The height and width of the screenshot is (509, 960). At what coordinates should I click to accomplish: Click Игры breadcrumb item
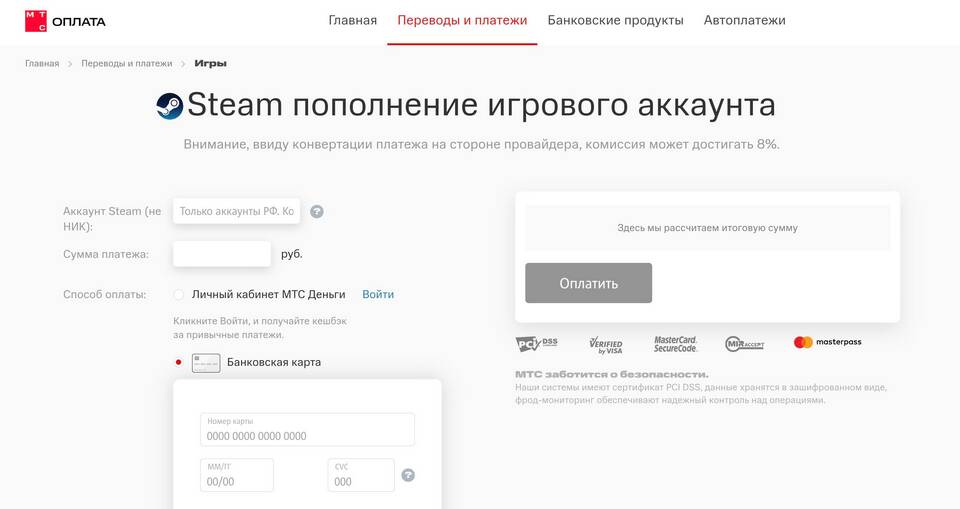[211, 63]
